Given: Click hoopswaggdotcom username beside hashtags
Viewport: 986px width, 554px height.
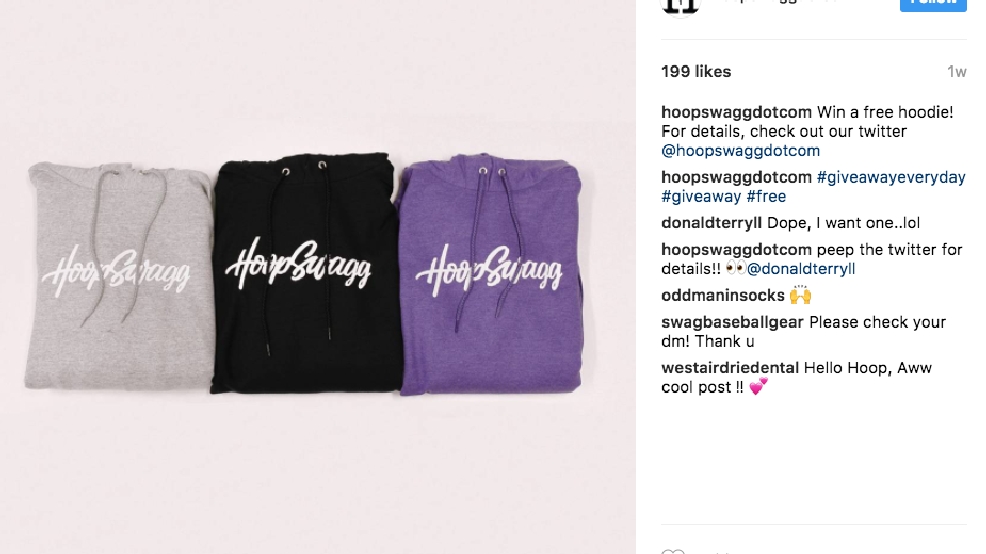Looking at the screenshot, I should (736, 177).
